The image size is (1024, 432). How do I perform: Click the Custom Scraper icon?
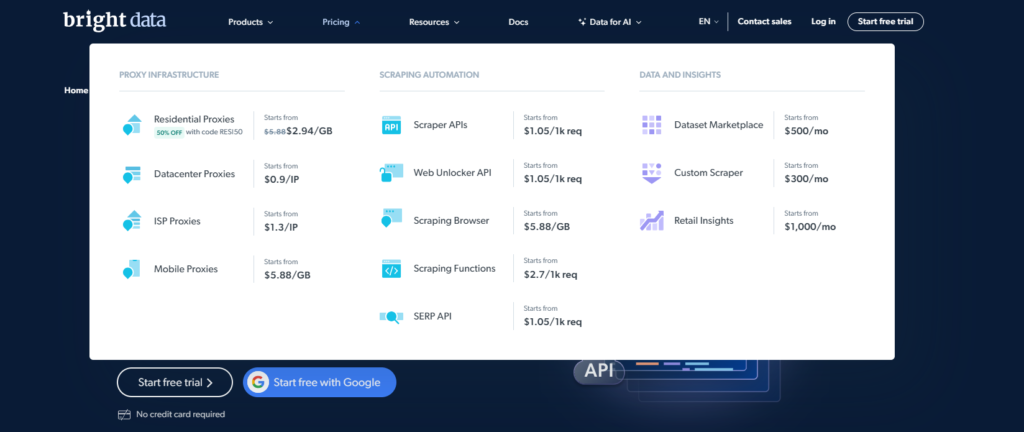pos(651,173)
